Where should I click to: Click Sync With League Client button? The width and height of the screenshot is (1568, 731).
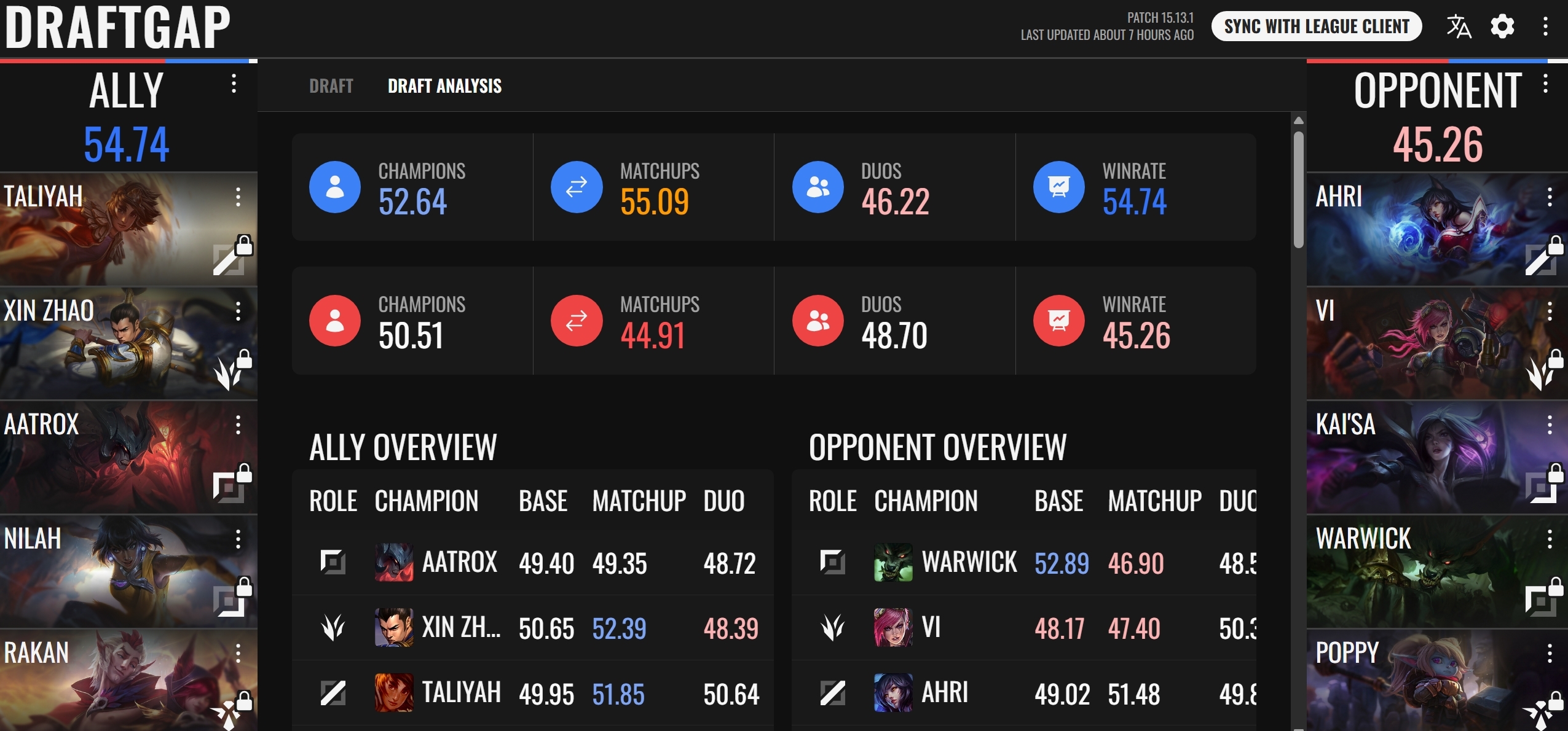(x=1317, y=26)
